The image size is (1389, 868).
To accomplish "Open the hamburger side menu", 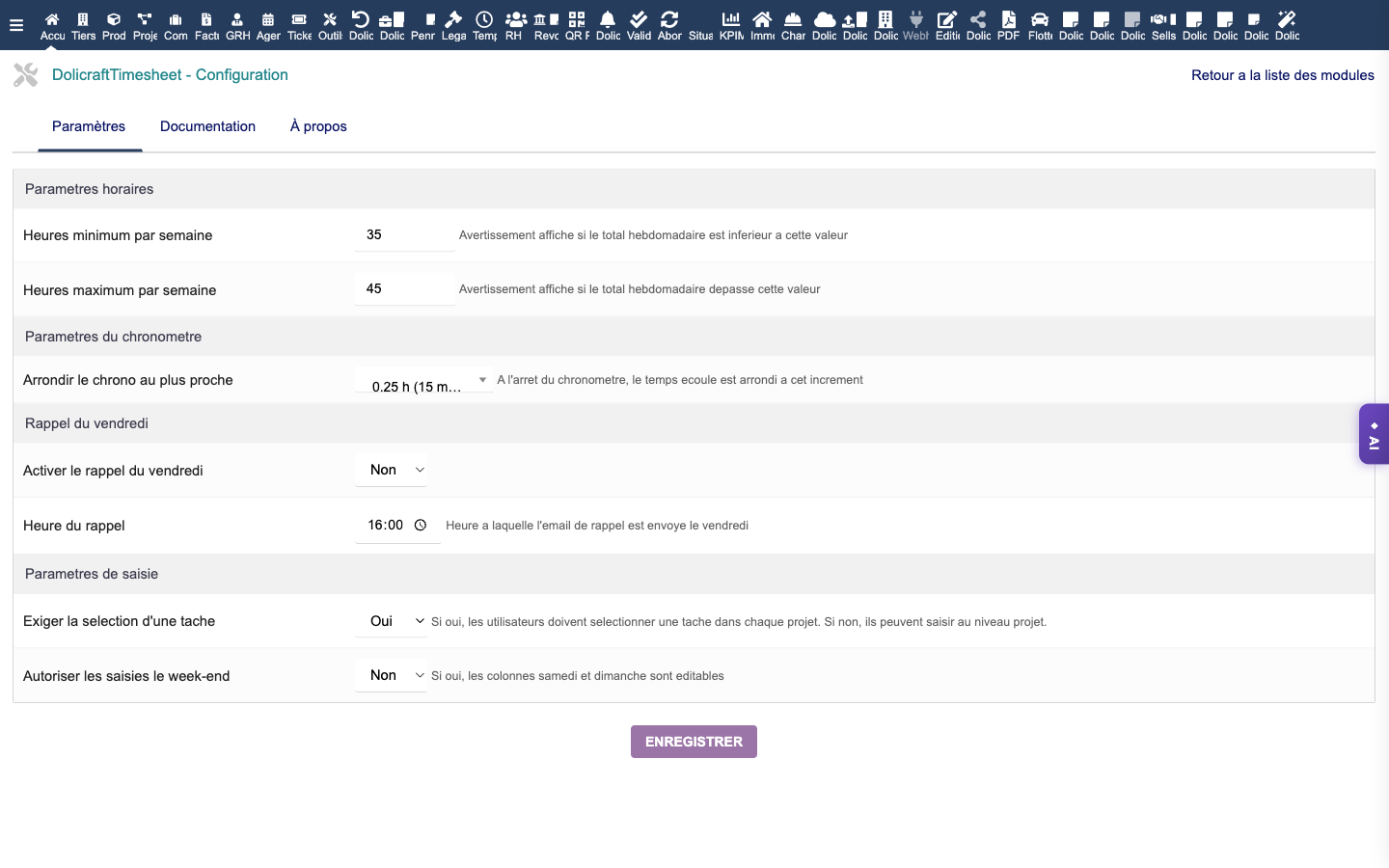I will point(16,25).
